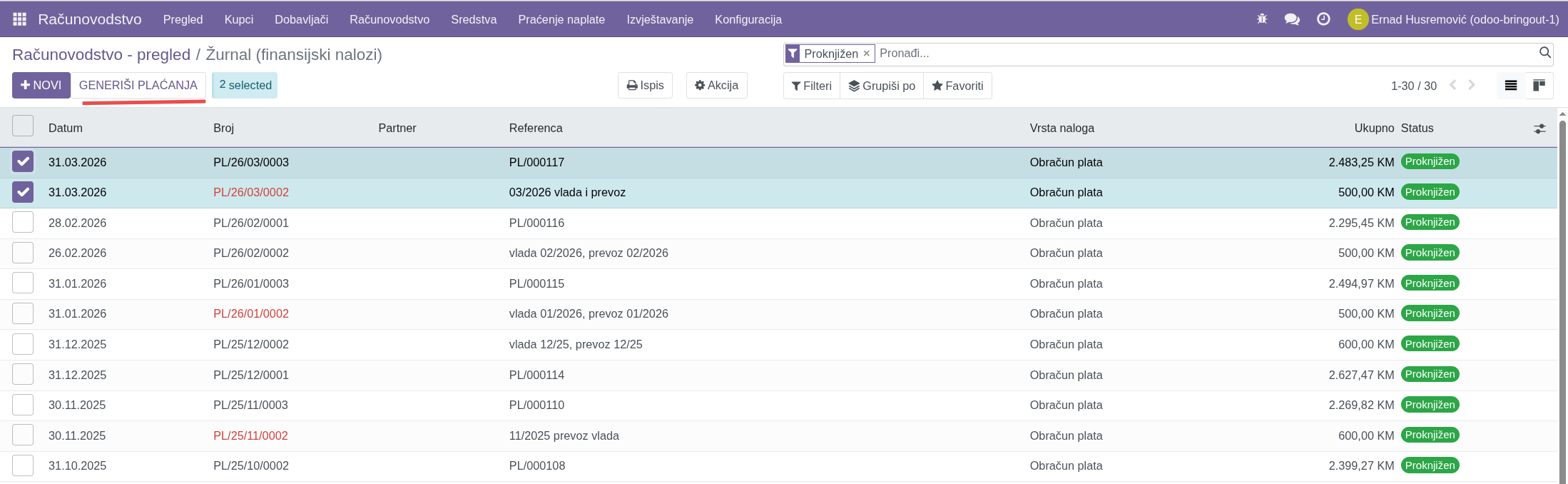Uncheck row PL/26/03/0003 checkbox
Image resolution: width=1568 pixels, height=484 pixels.
23,162
